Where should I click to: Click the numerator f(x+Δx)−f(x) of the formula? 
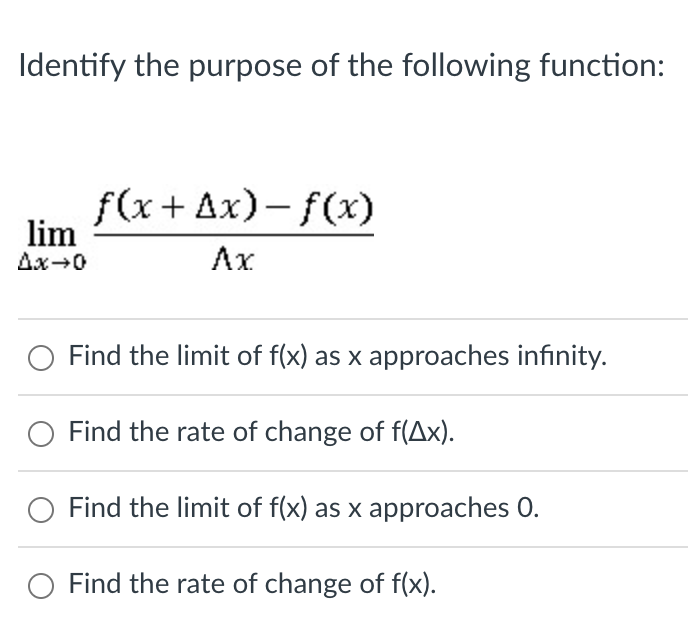(x=235, y=208)
